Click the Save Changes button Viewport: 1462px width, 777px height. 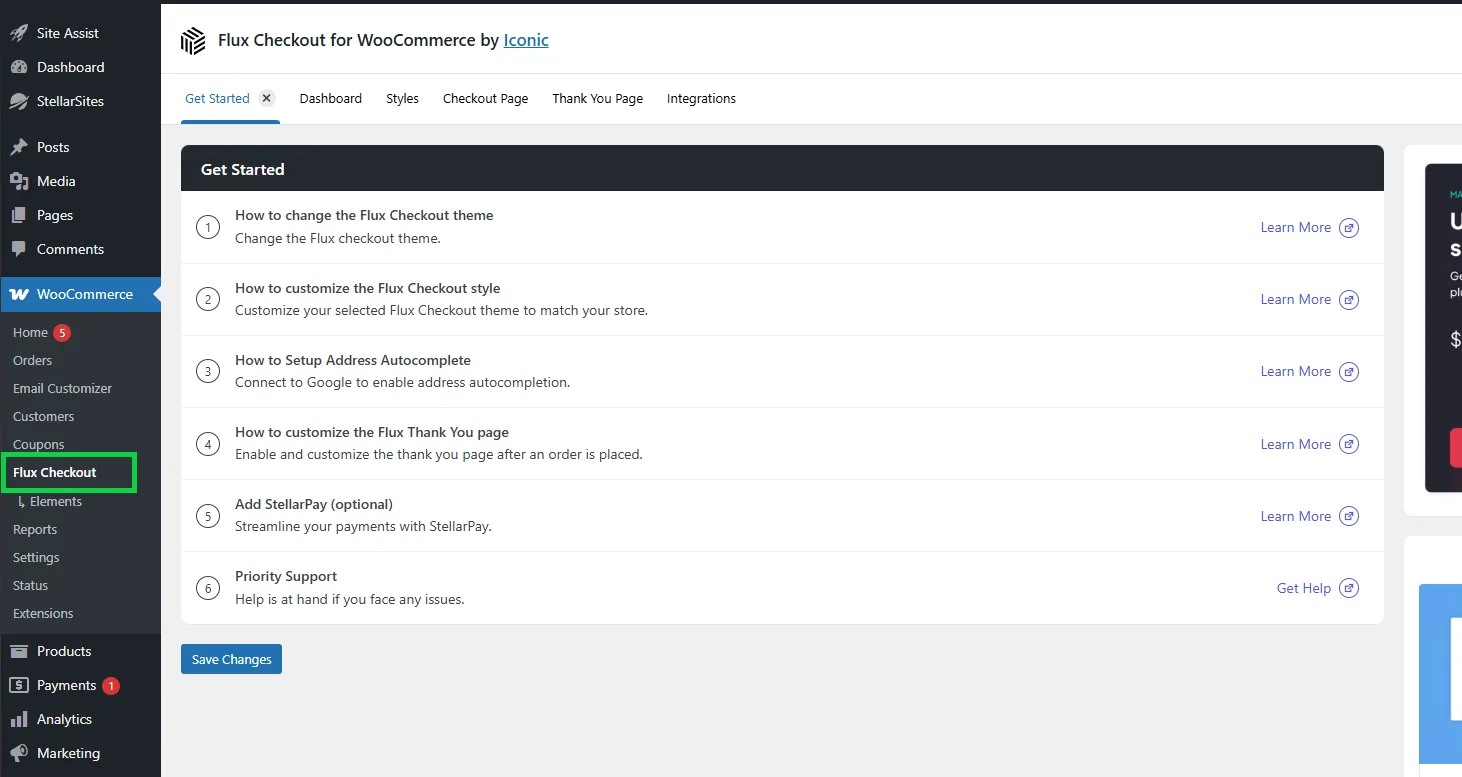click(231, 659)
